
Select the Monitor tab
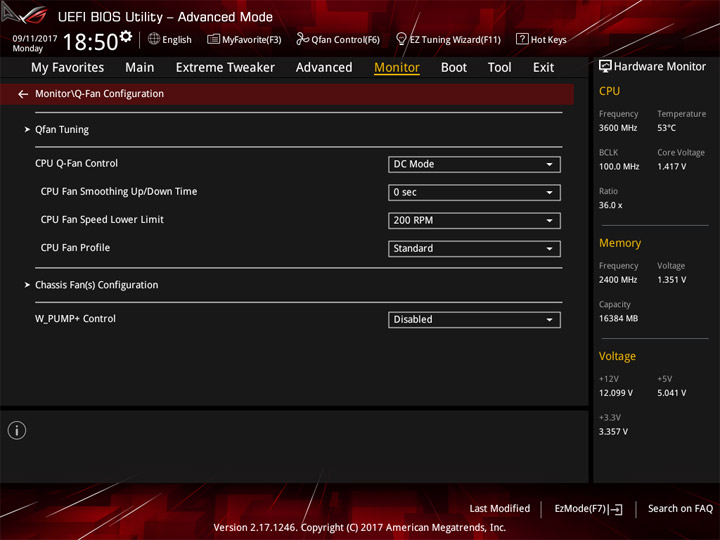pyautogui.click(x=397, y=68)
